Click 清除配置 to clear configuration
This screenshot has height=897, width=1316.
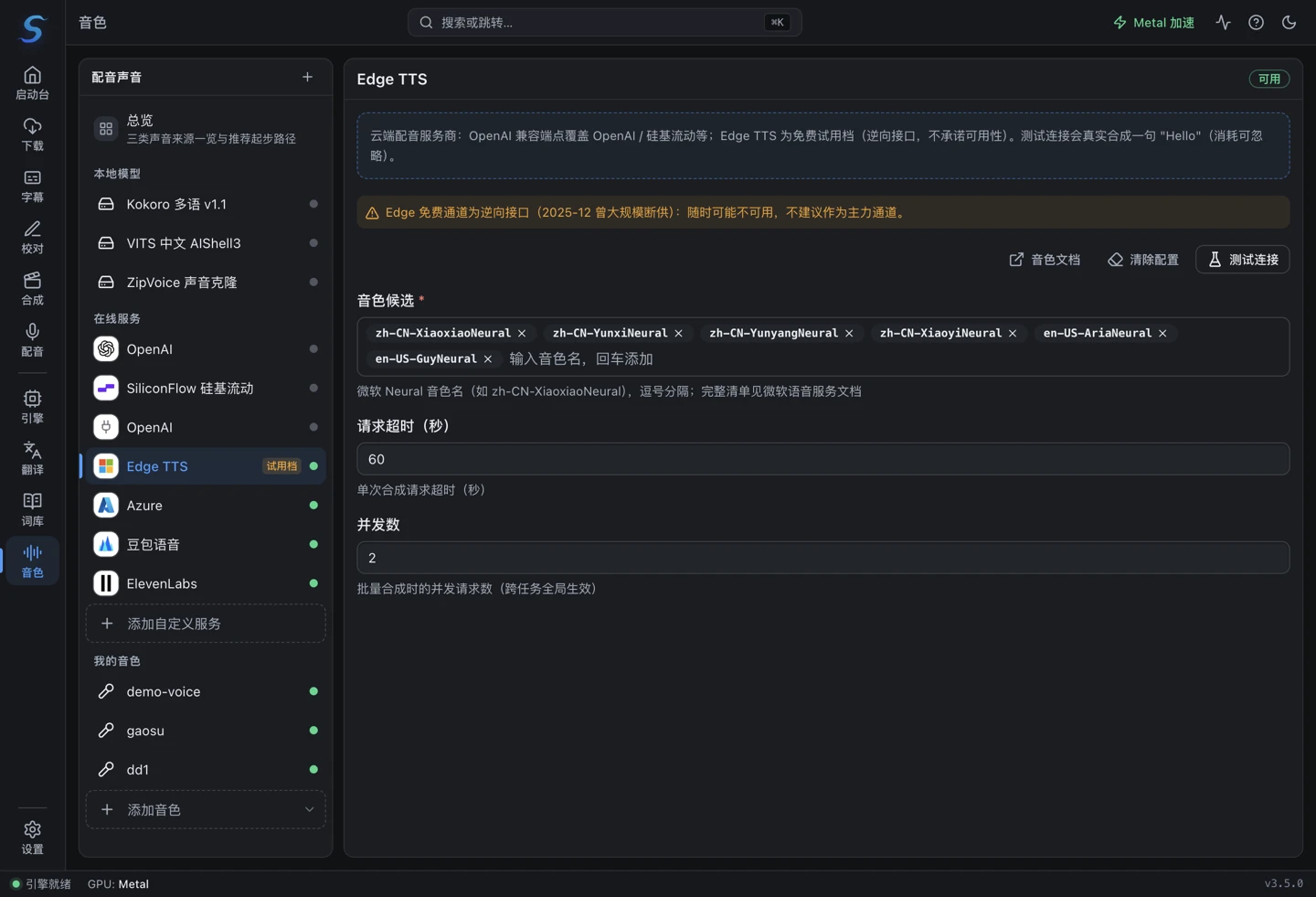pyautogui.click(x=1143, y=260)
